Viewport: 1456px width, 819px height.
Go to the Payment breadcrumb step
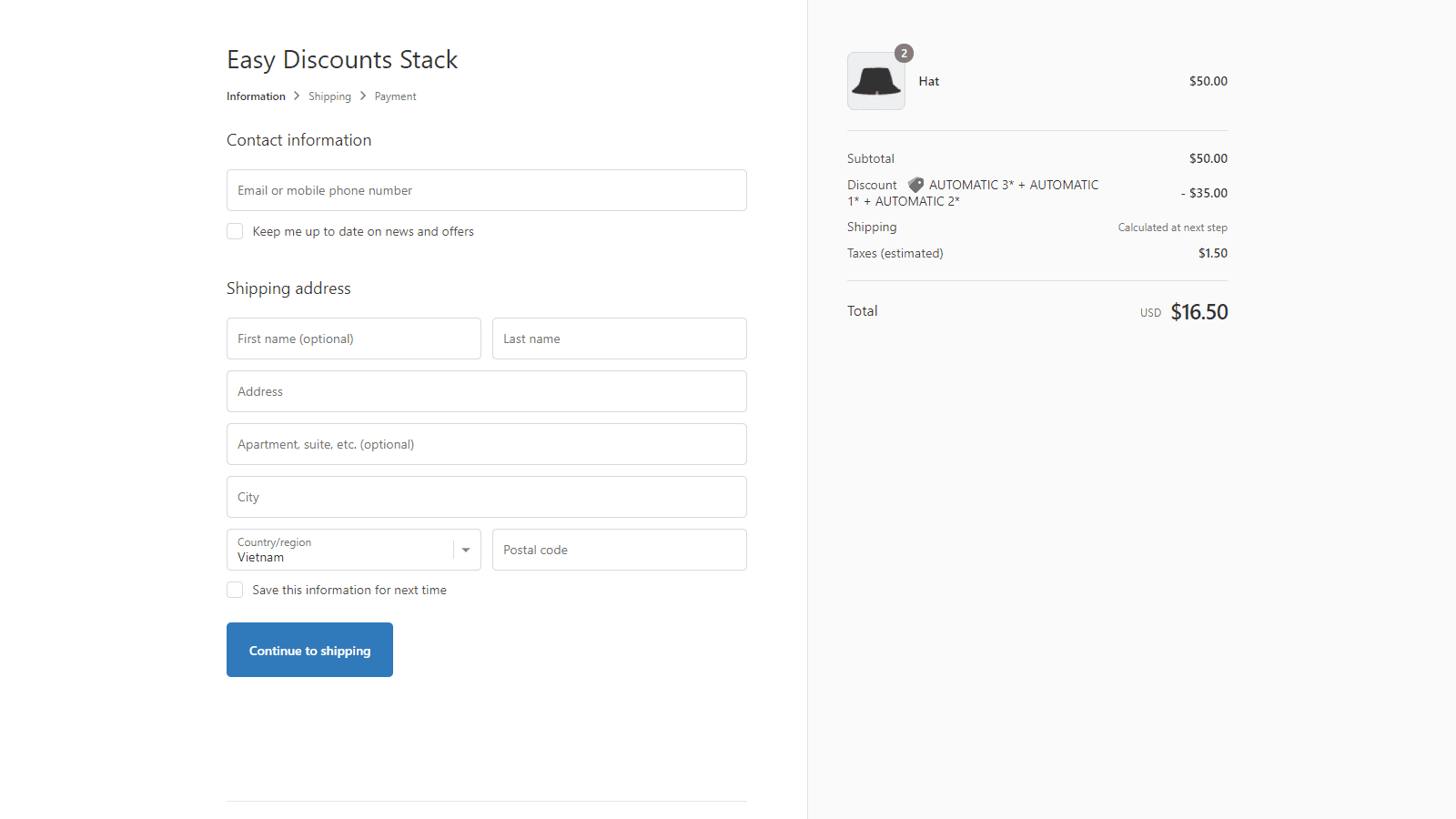[395, 96]
